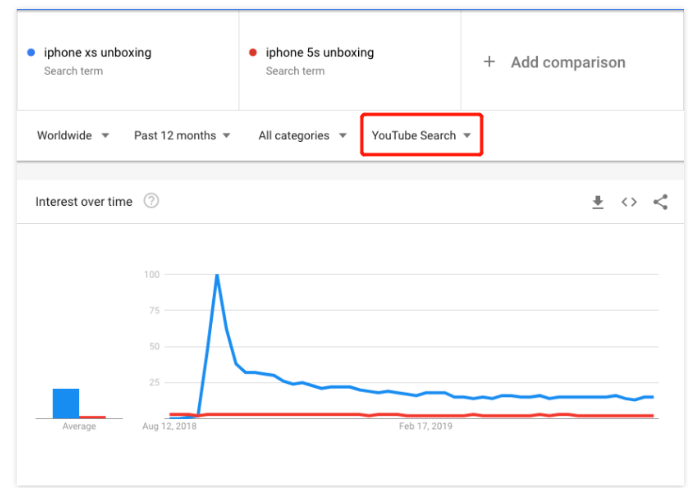
Task: Click the blue dot beside iphone xs unboxing
Action: click(x=33, y=52)
